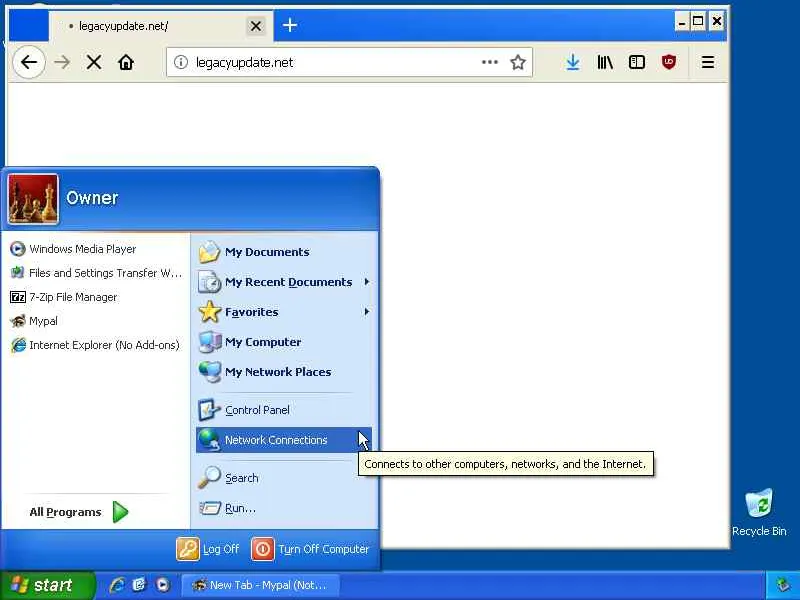Screen dimensions: 800x600
Task: Open the browser hamburger menu
Action: (x=708, y=62)
